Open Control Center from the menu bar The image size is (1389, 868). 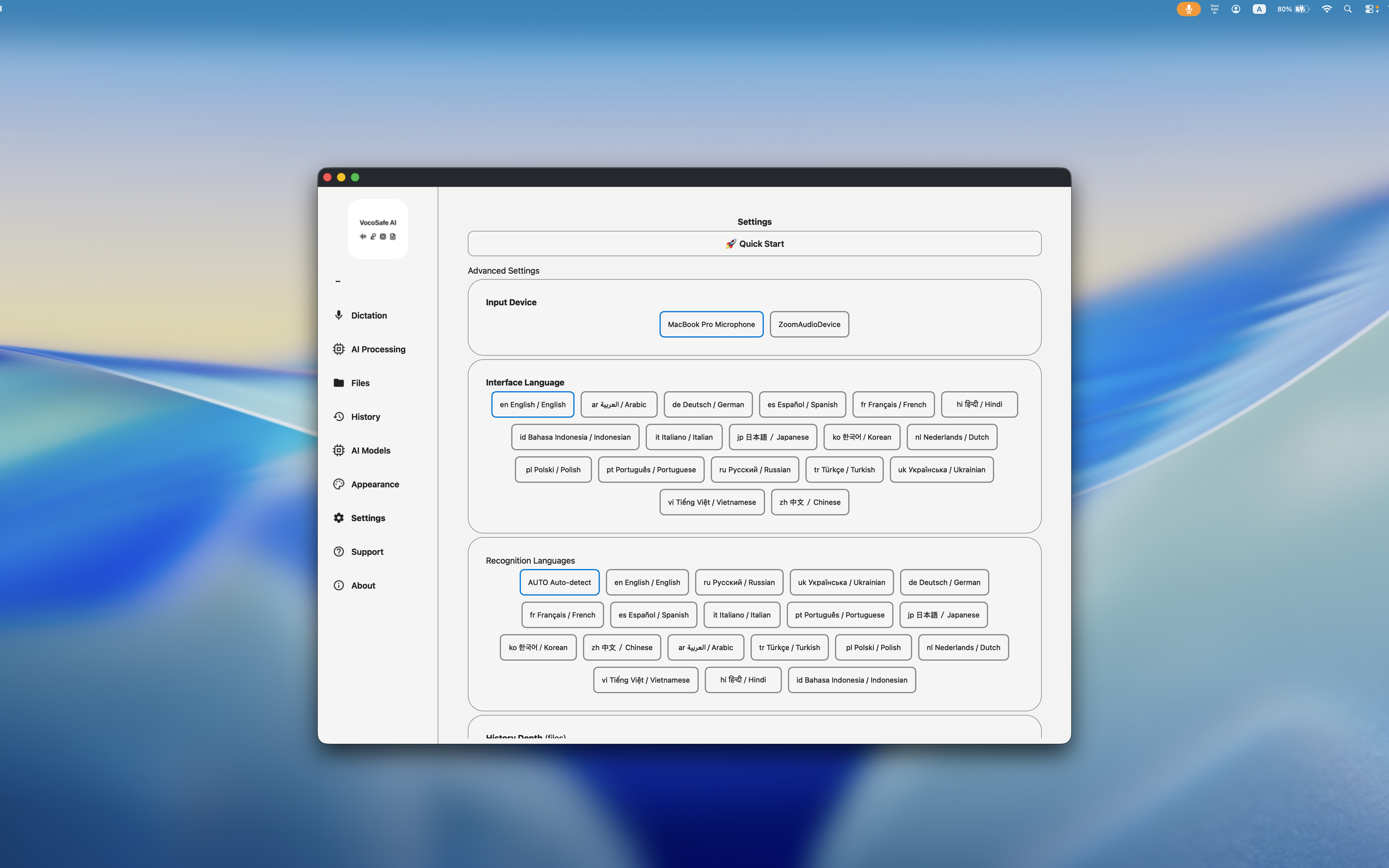click(1371, 9)
